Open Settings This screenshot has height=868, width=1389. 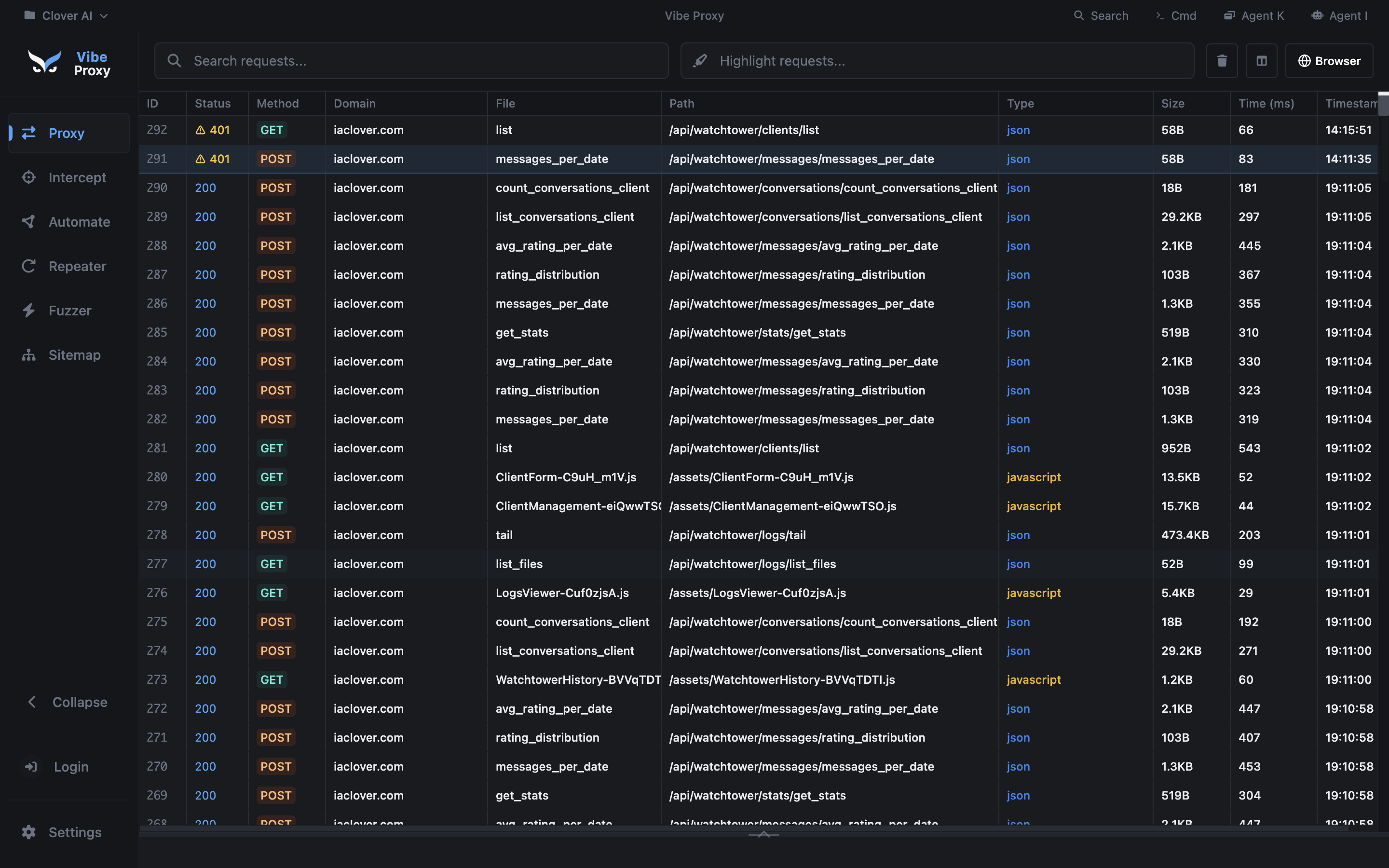(61, 832)
